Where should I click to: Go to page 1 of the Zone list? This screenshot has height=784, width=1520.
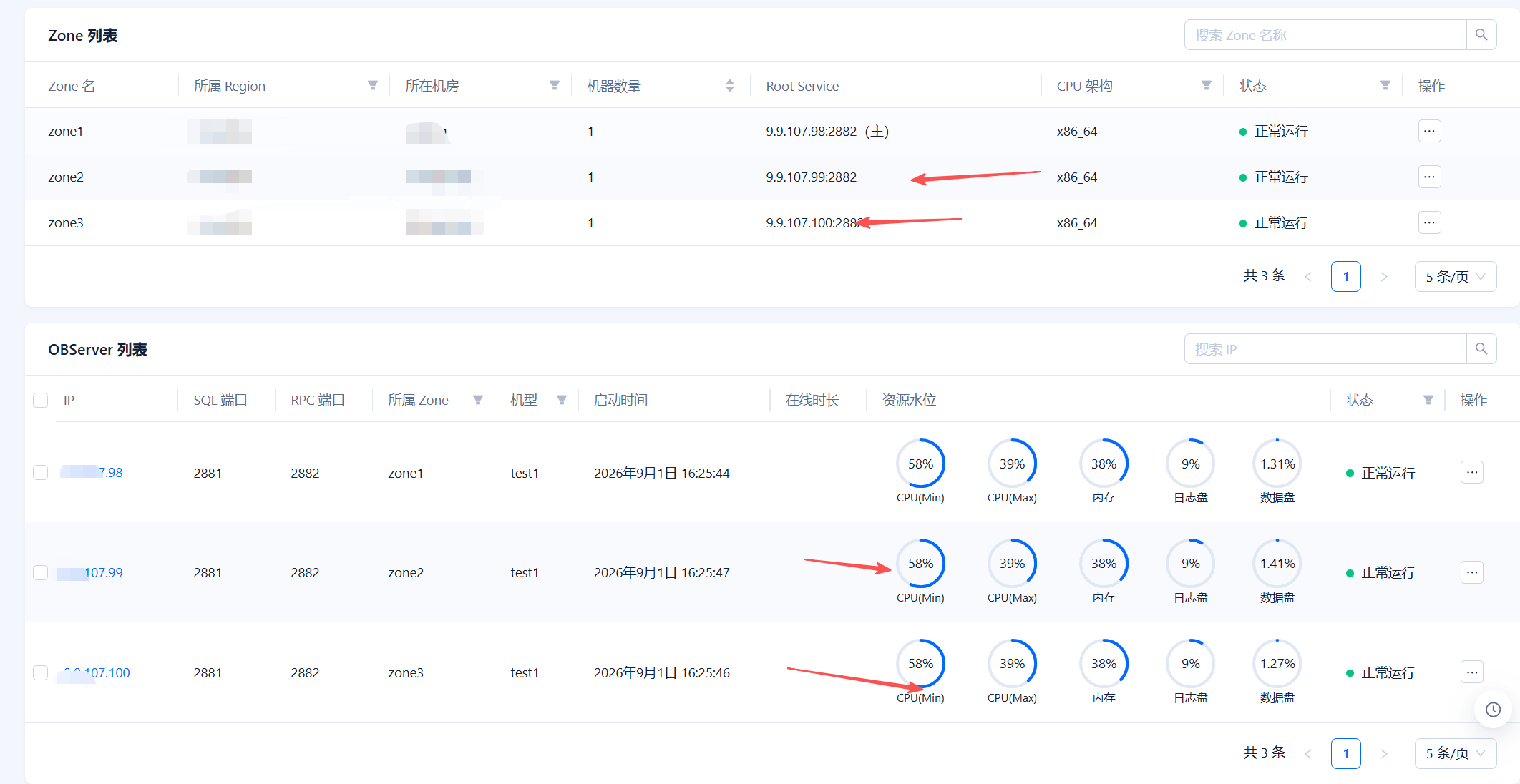pyautogui.click(x=1345, y=277)
